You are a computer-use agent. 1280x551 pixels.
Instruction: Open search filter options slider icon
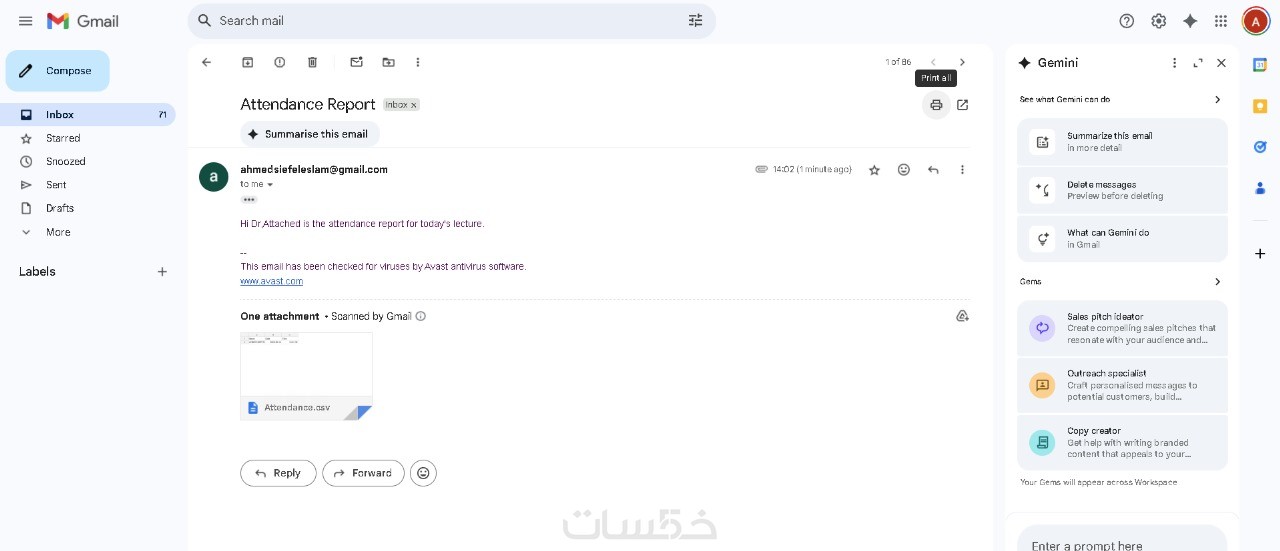pos(696,20)
